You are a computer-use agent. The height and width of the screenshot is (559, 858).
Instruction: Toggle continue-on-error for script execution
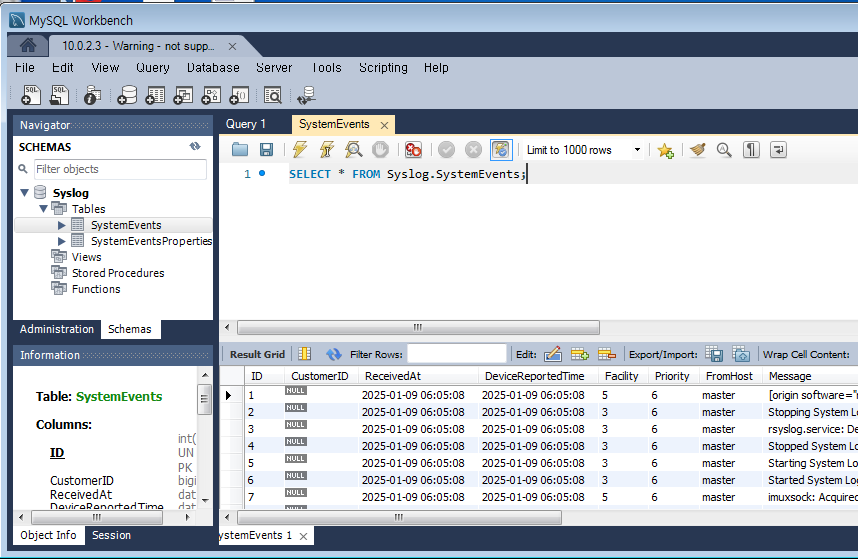[413, 149]
